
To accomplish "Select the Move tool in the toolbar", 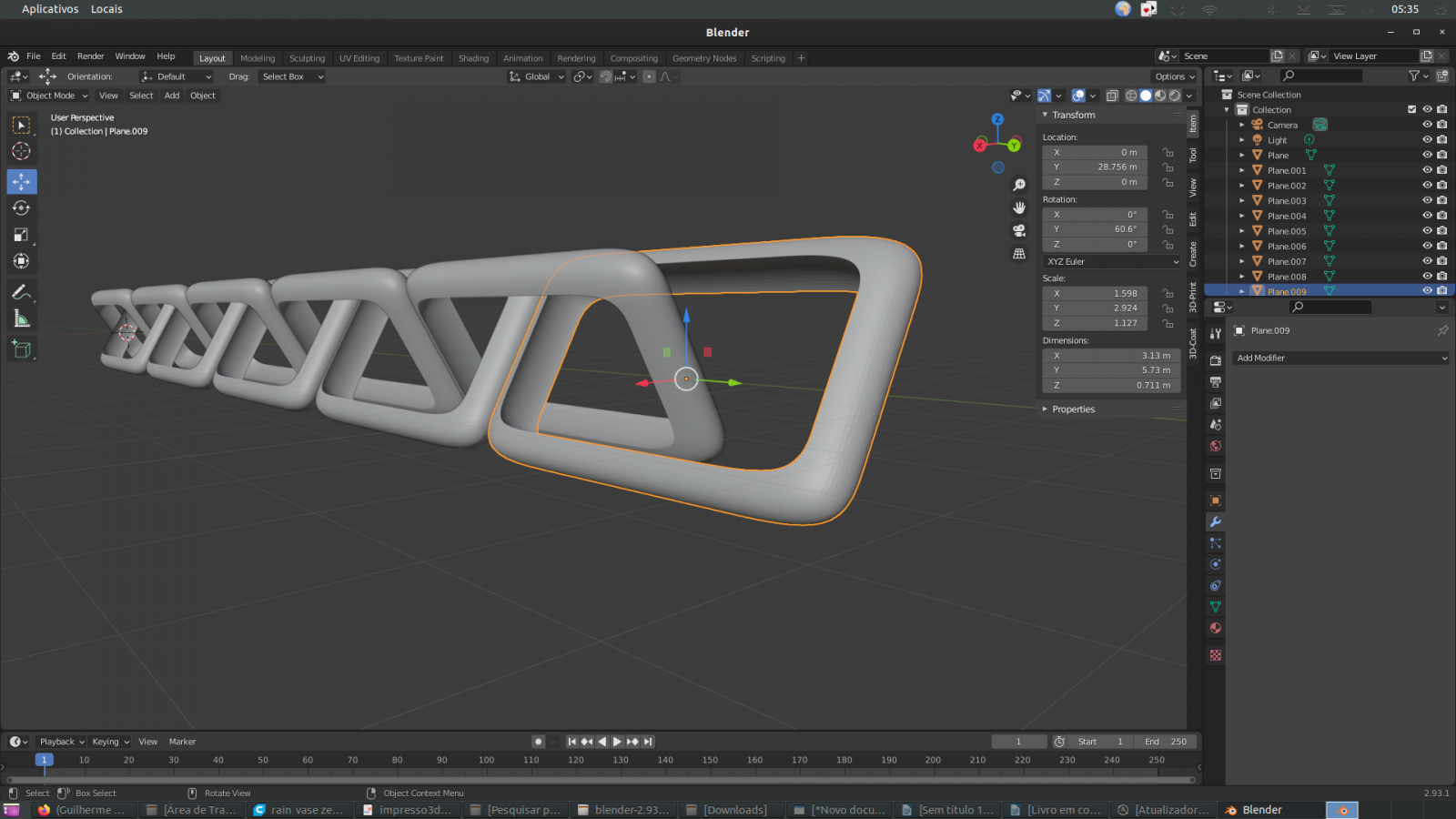I will (22, 181).
